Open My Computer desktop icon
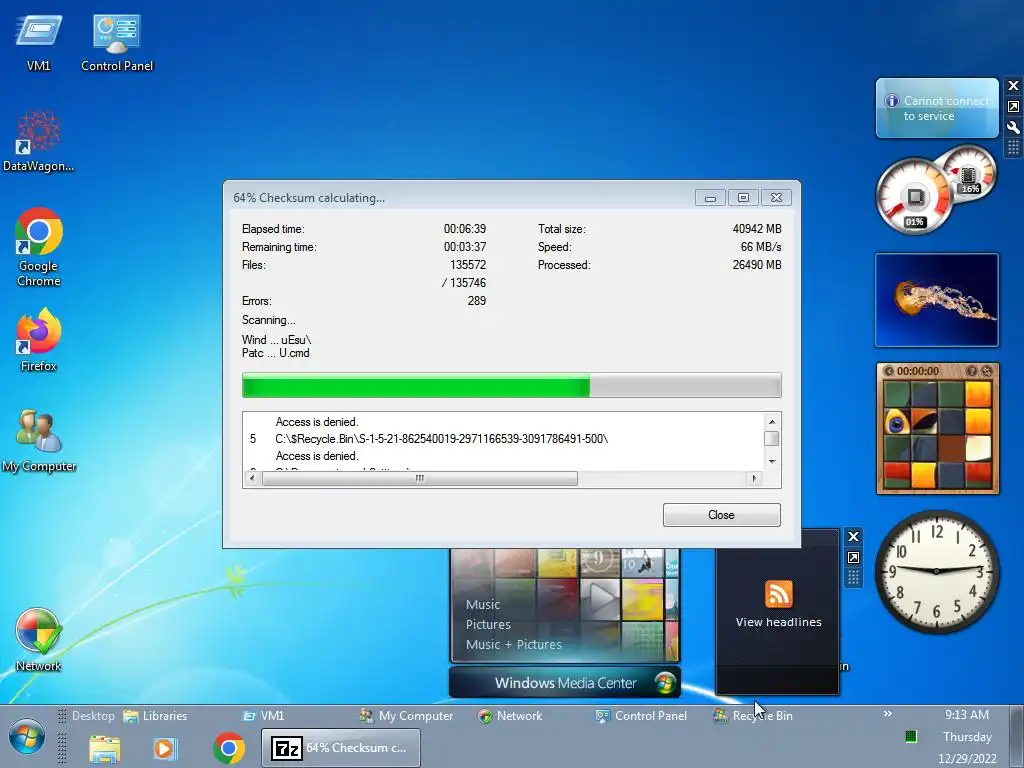This screenshot has width=1024, height=768. point(39,440)
